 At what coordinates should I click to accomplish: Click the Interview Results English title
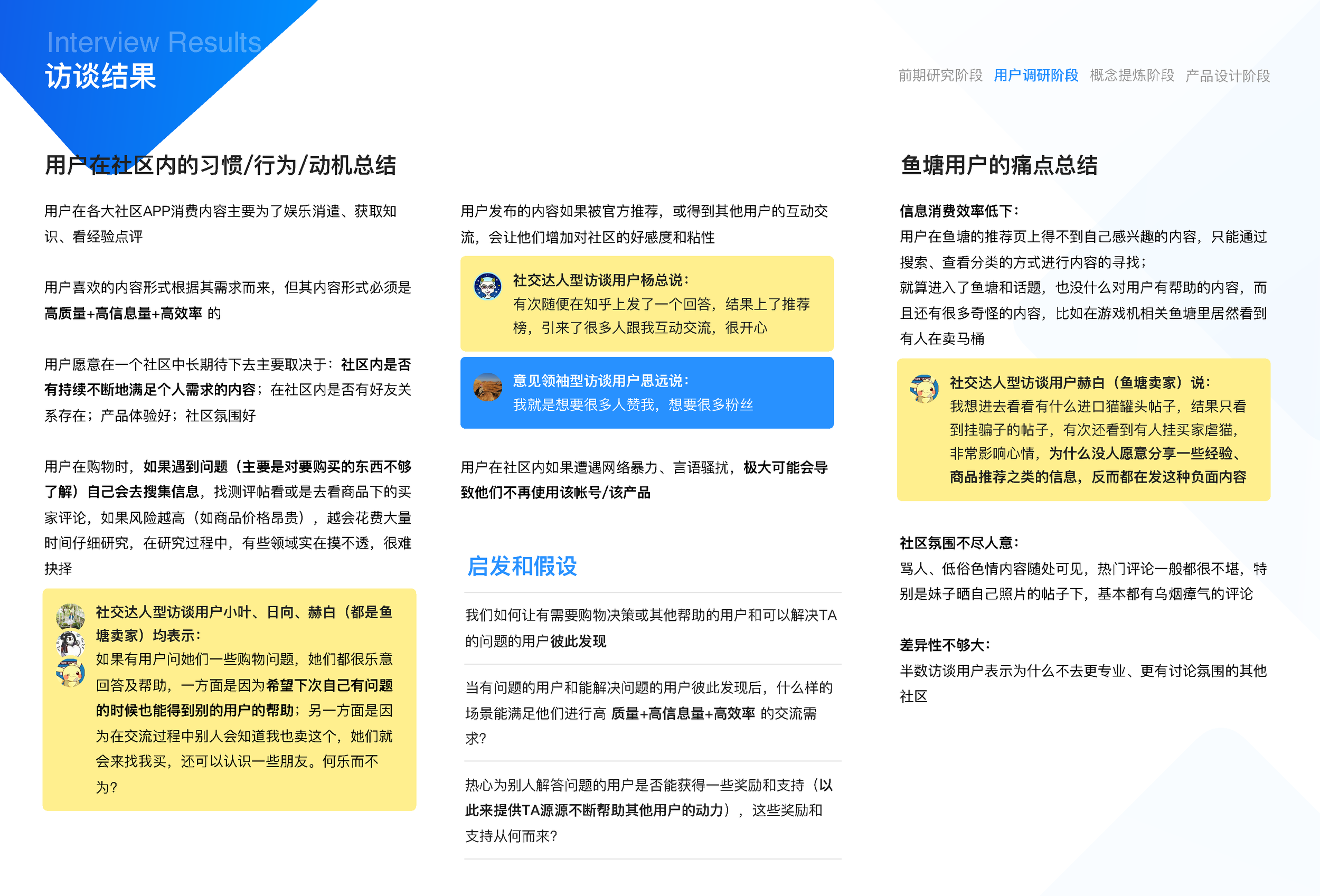(154, 42)
